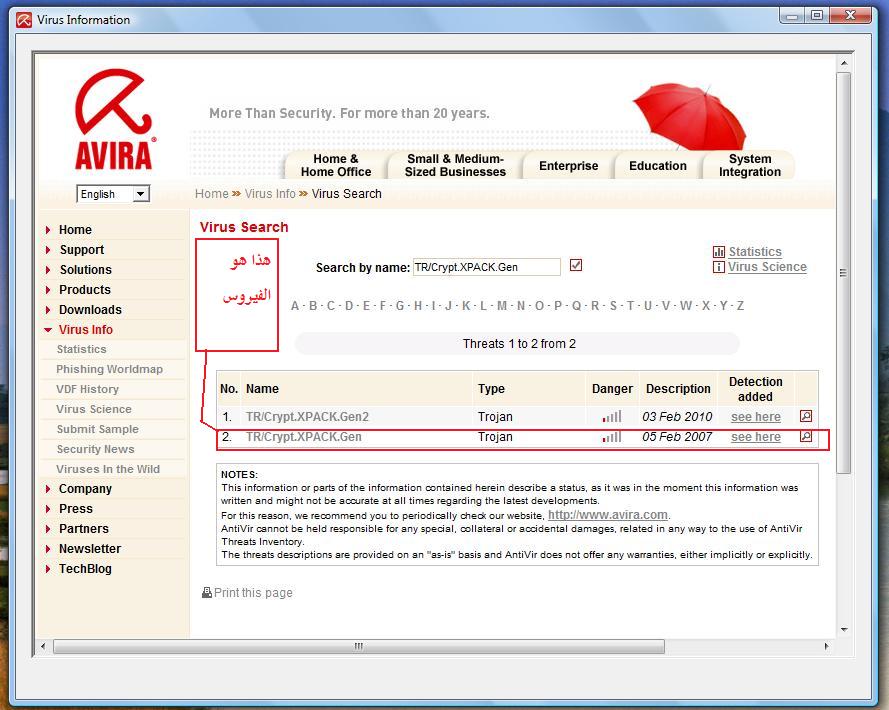
Task: Click the horizontal scrollbar thumb
Action: point(359,647)
